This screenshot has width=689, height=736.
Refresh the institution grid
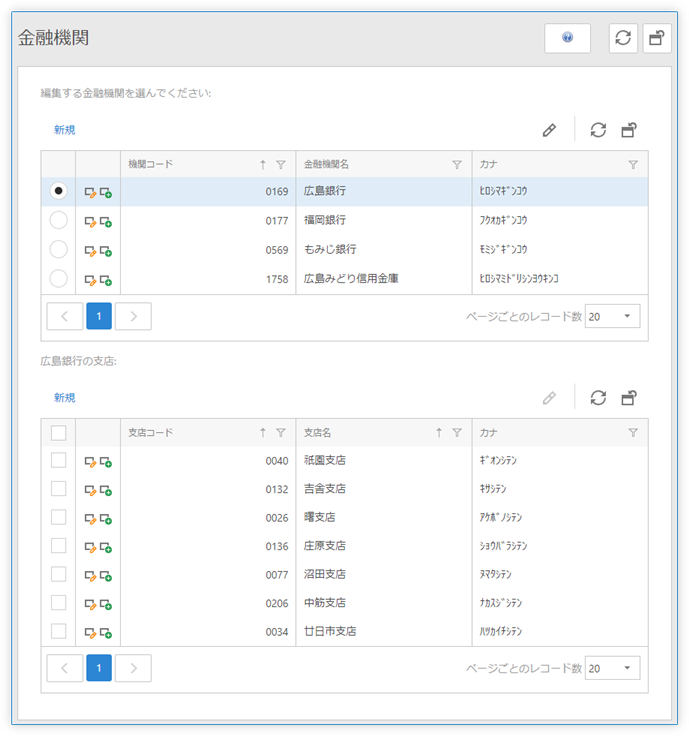pos(598,130)
